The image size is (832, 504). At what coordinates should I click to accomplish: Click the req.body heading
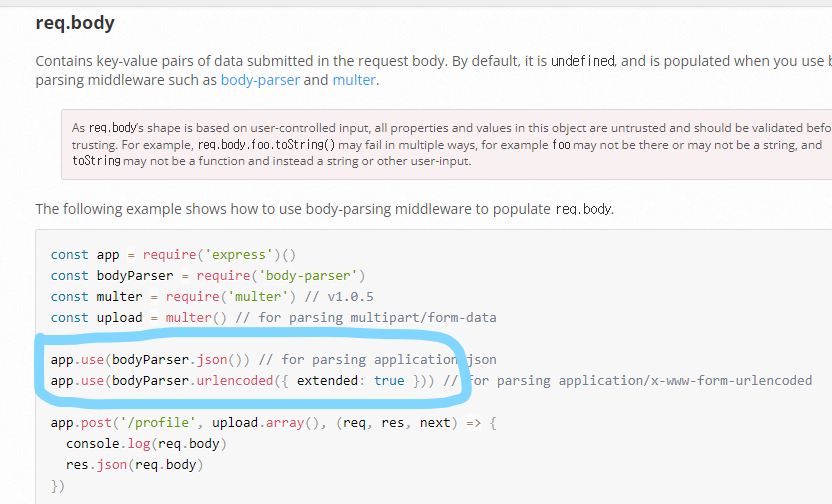pyautogui.click(x=75, y=23)
